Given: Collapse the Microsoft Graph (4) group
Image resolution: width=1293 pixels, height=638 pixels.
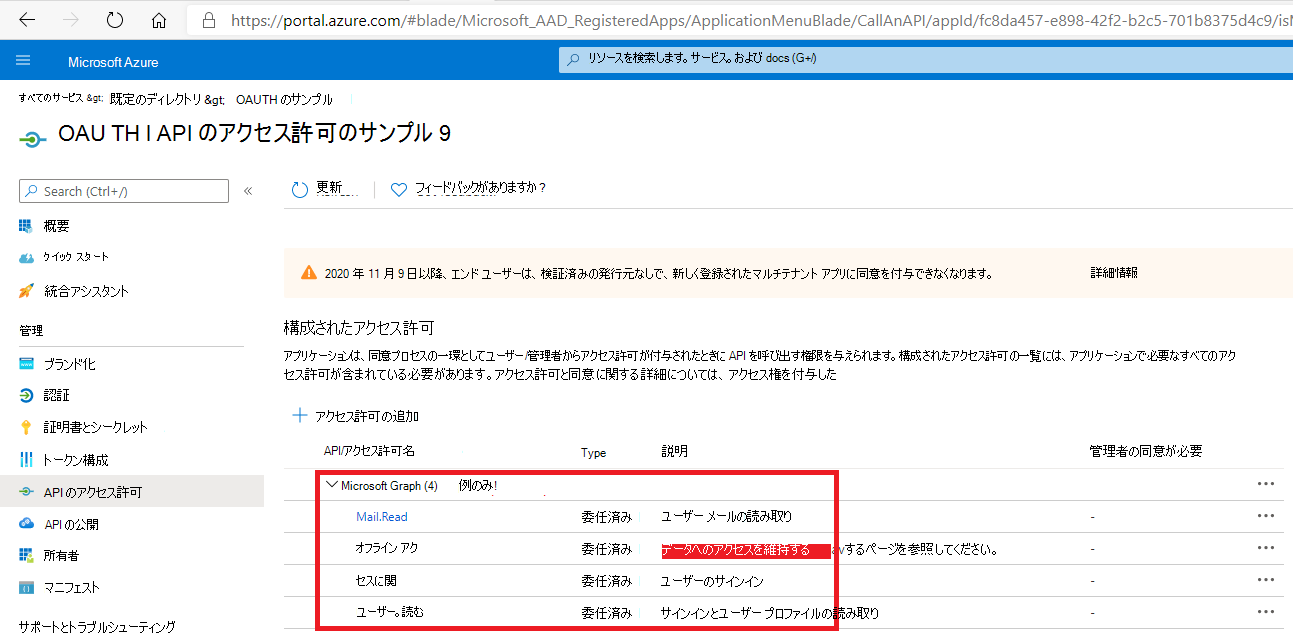Looking at the screenshot, I should 332,485.
